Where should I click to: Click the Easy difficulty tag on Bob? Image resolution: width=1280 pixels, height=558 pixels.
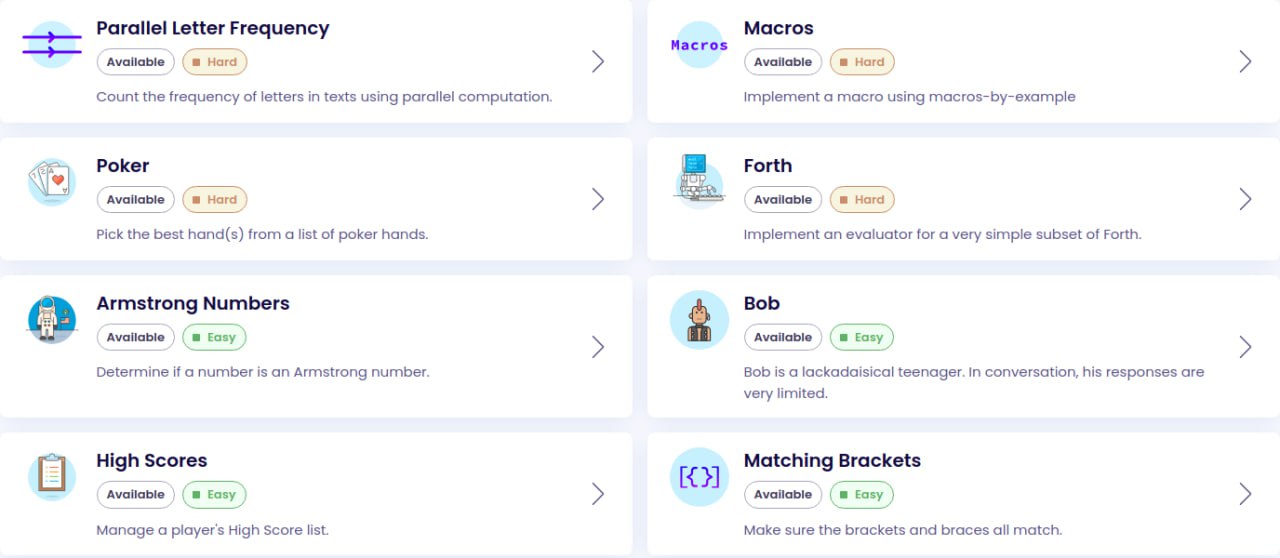pos(861,337)
